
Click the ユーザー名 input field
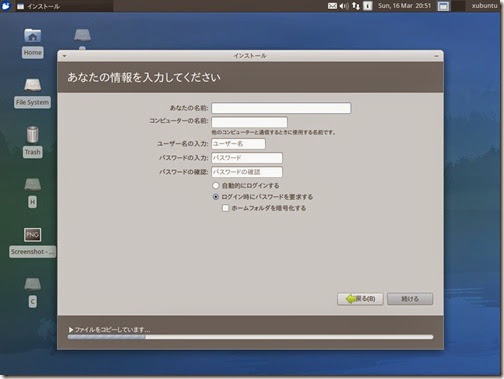[x=238, y=144]
